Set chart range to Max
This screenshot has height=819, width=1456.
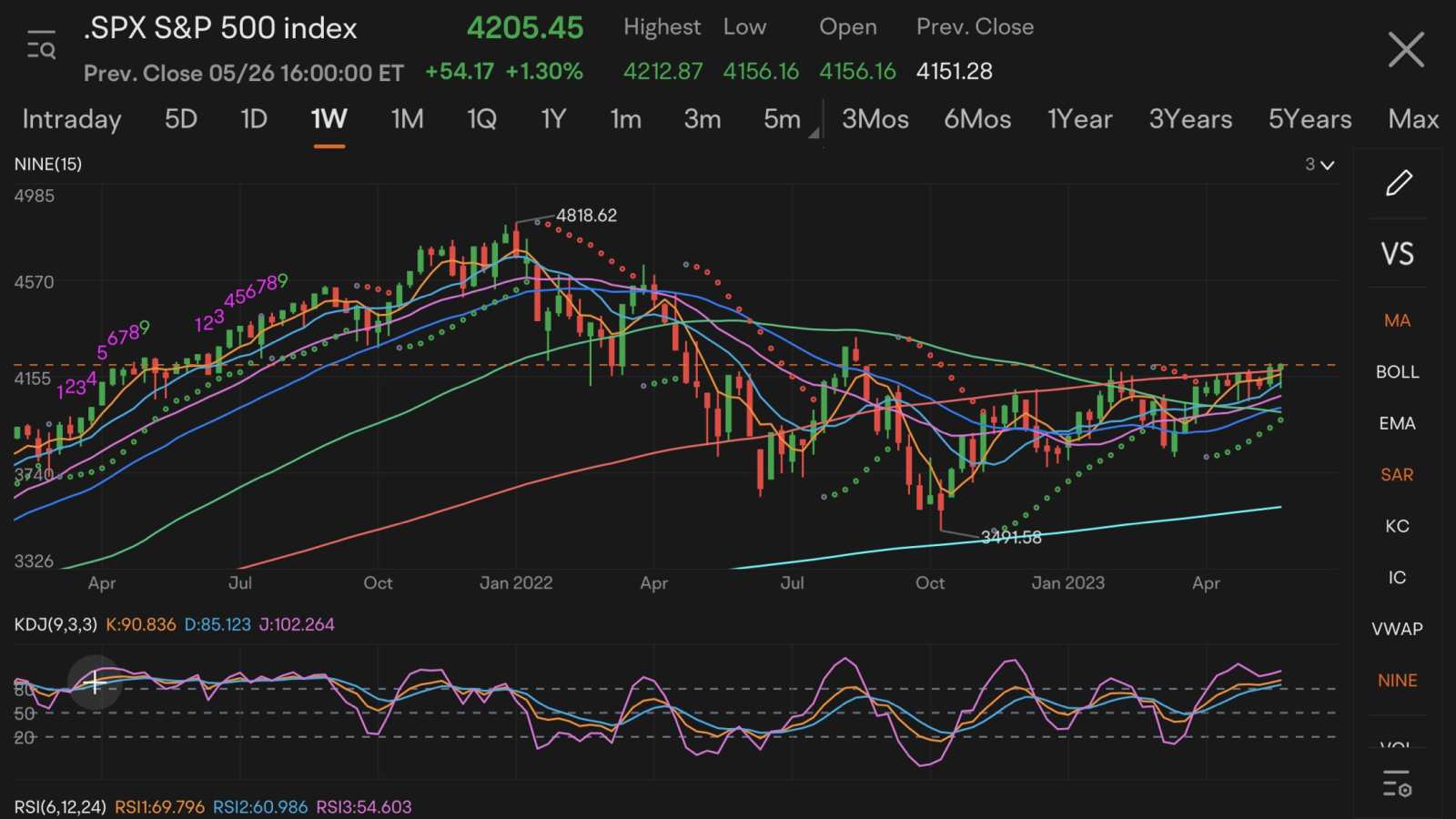click(1413, 119)
